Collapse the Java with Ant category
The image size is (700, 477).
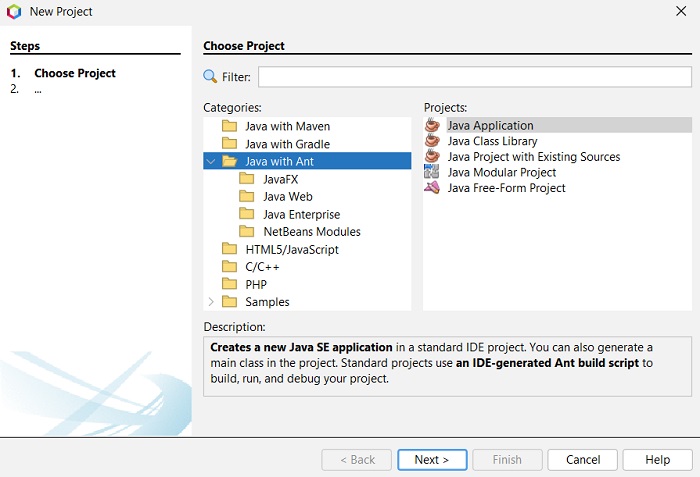pyautogui.click(x=210, y=161)
